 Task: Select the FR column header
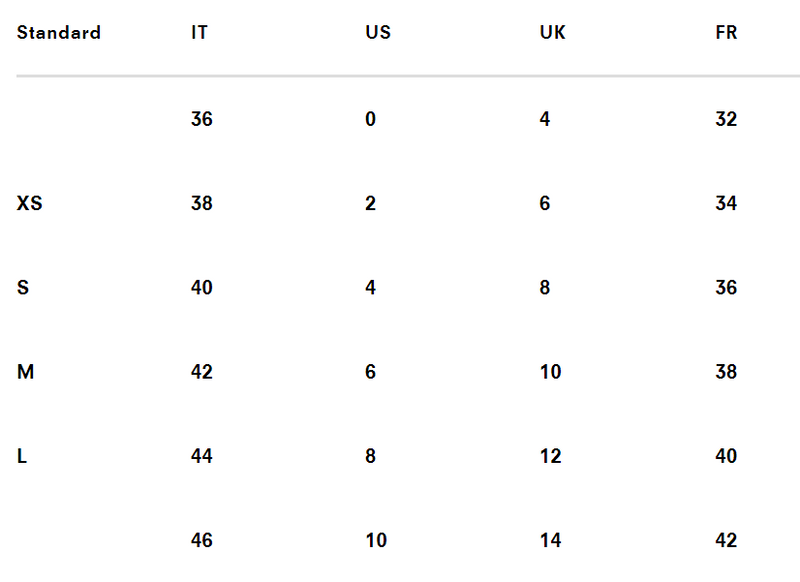[726, 32]
